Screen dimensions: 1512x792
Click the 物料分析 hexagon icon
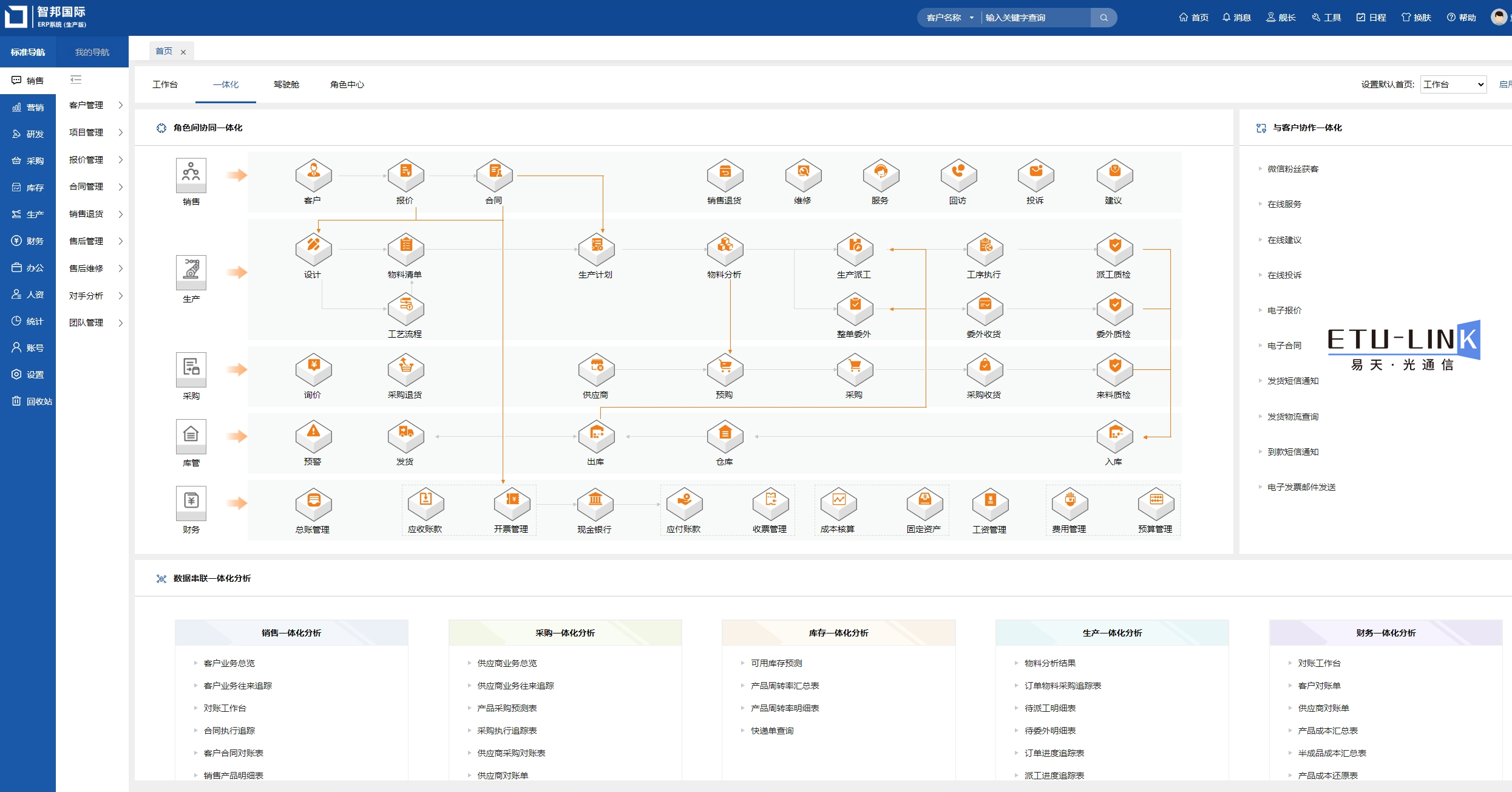click(x=725, y=249)
